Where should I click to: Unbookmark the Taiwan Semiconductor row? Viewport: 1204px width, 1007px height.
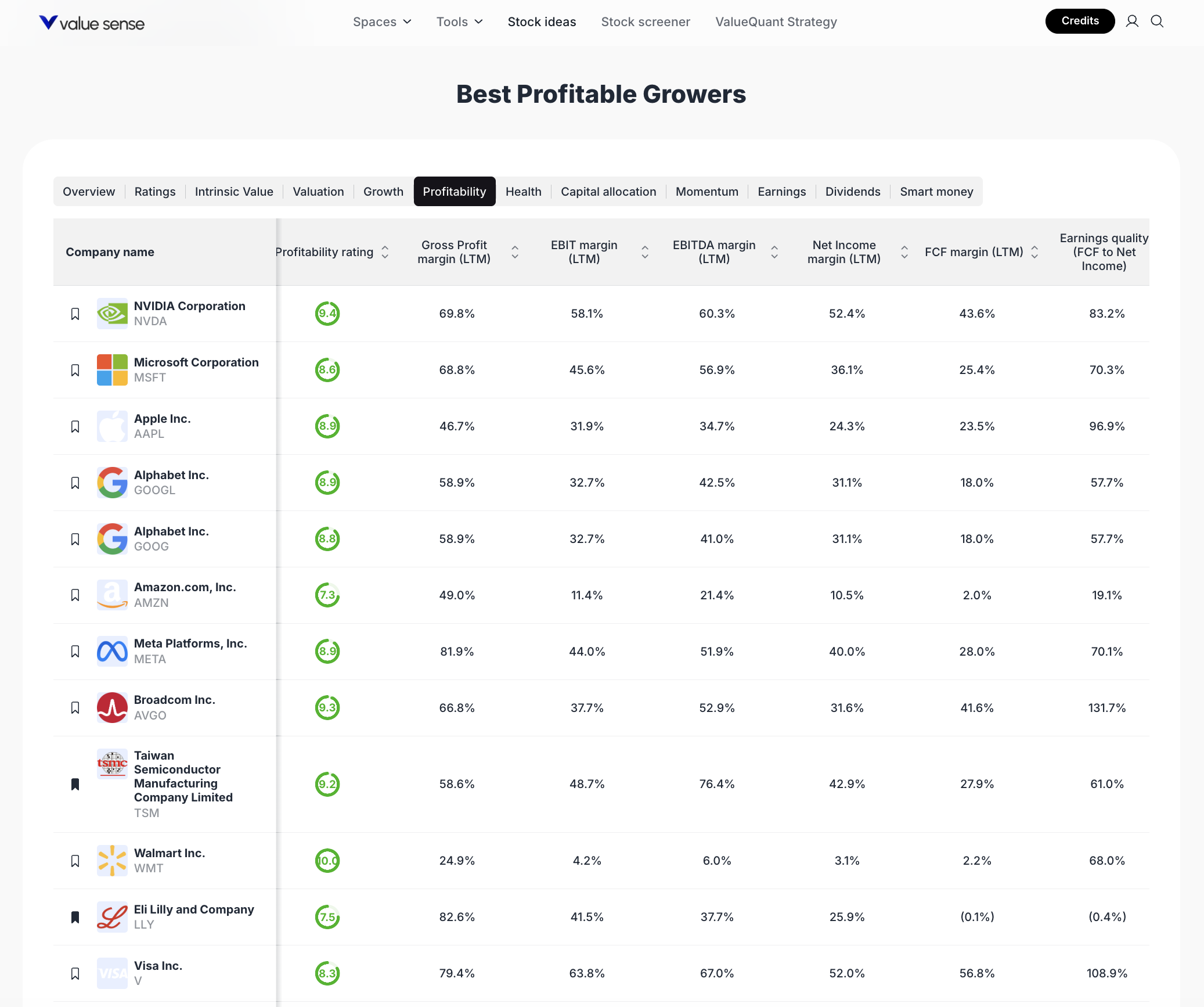75,783
